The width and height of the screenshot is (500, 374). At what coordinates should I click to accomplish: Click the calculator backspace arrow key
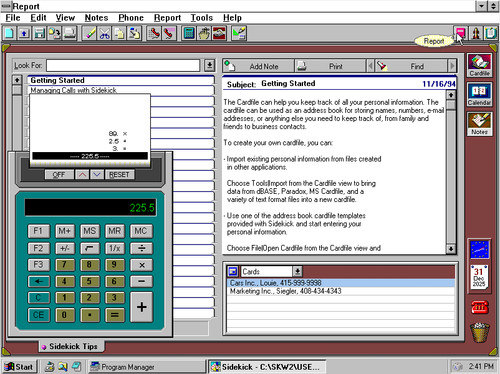pyautogui.click(x=39, y=281)
